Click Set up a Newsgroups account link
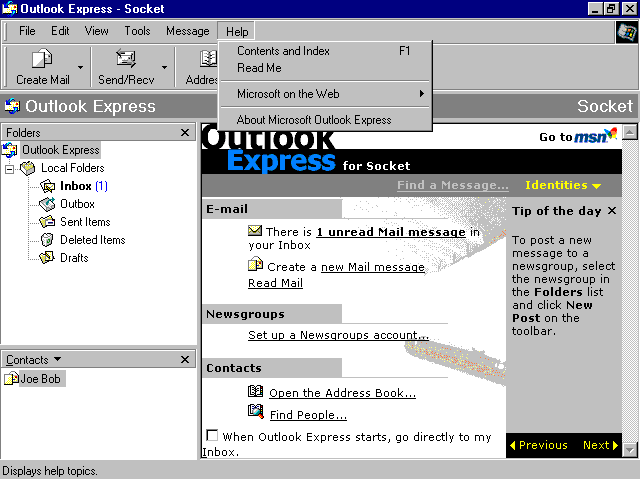640x480 pixels. [x=338, y=335]
